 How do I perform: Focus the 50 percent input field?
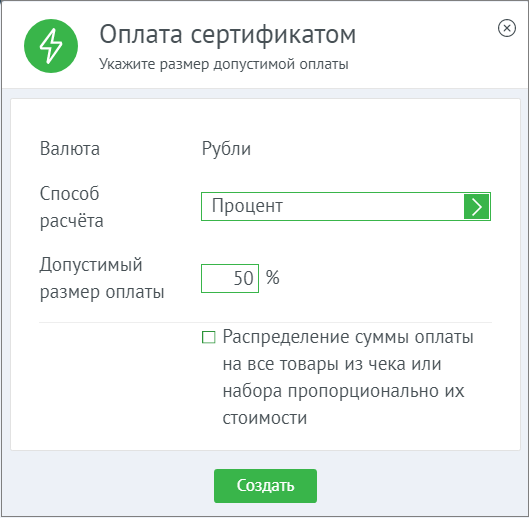(230, 278)
